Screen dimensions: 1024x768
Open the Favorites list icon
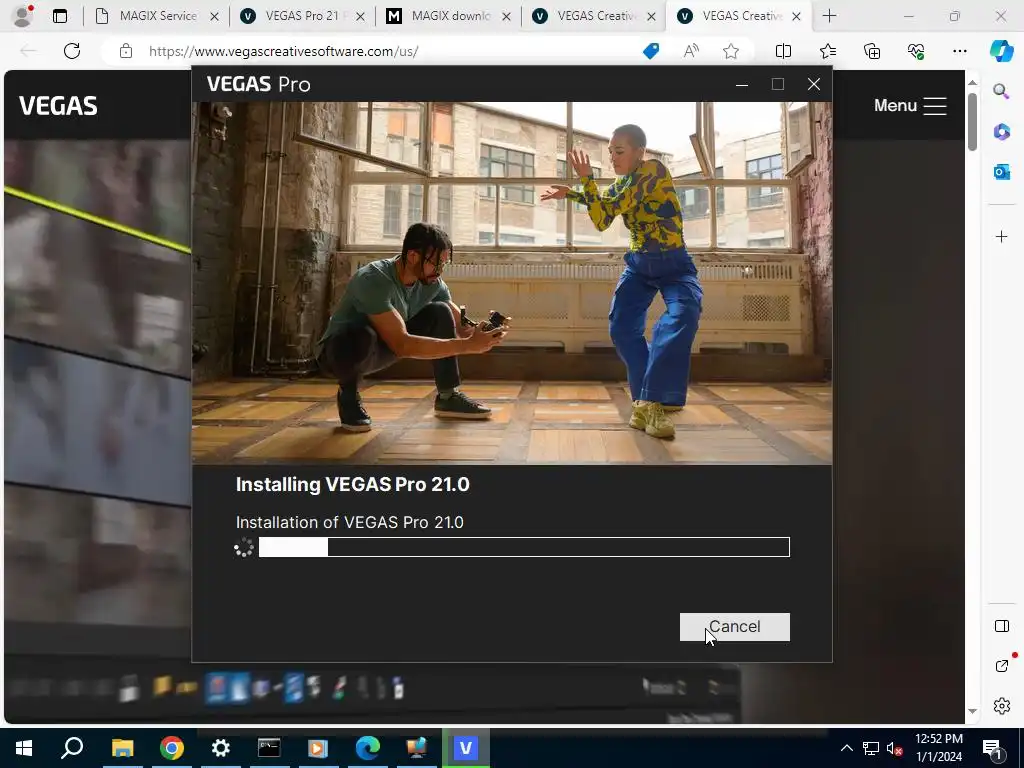[x=827, y=51]
